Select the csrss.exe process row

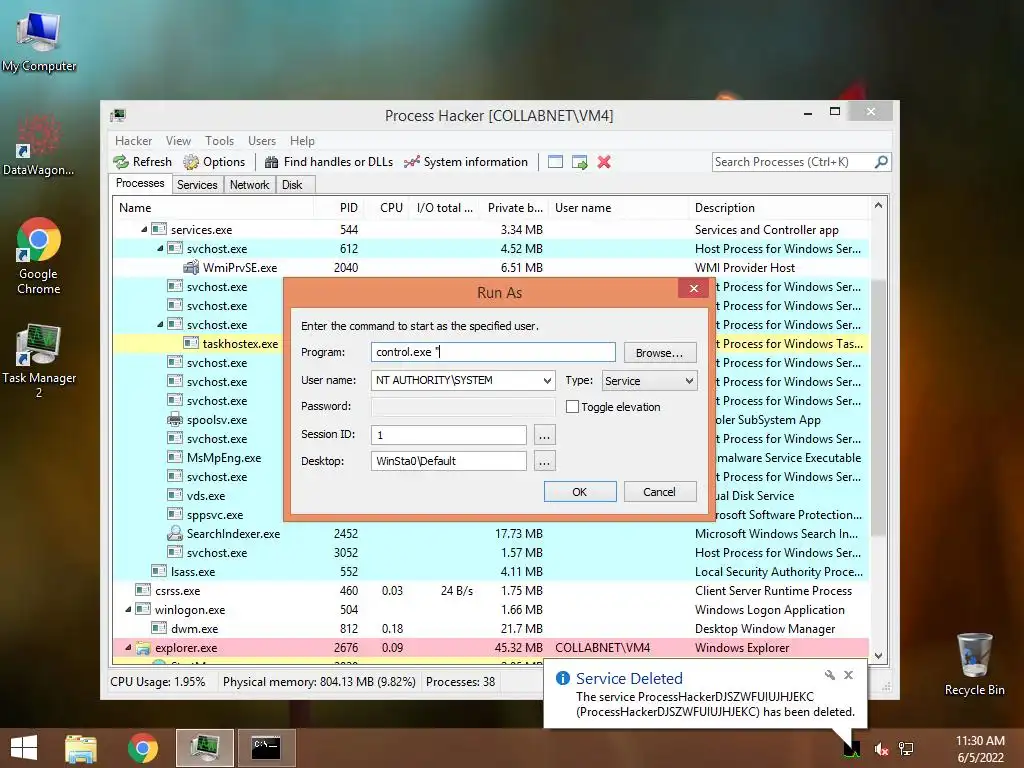click(490, 590)
